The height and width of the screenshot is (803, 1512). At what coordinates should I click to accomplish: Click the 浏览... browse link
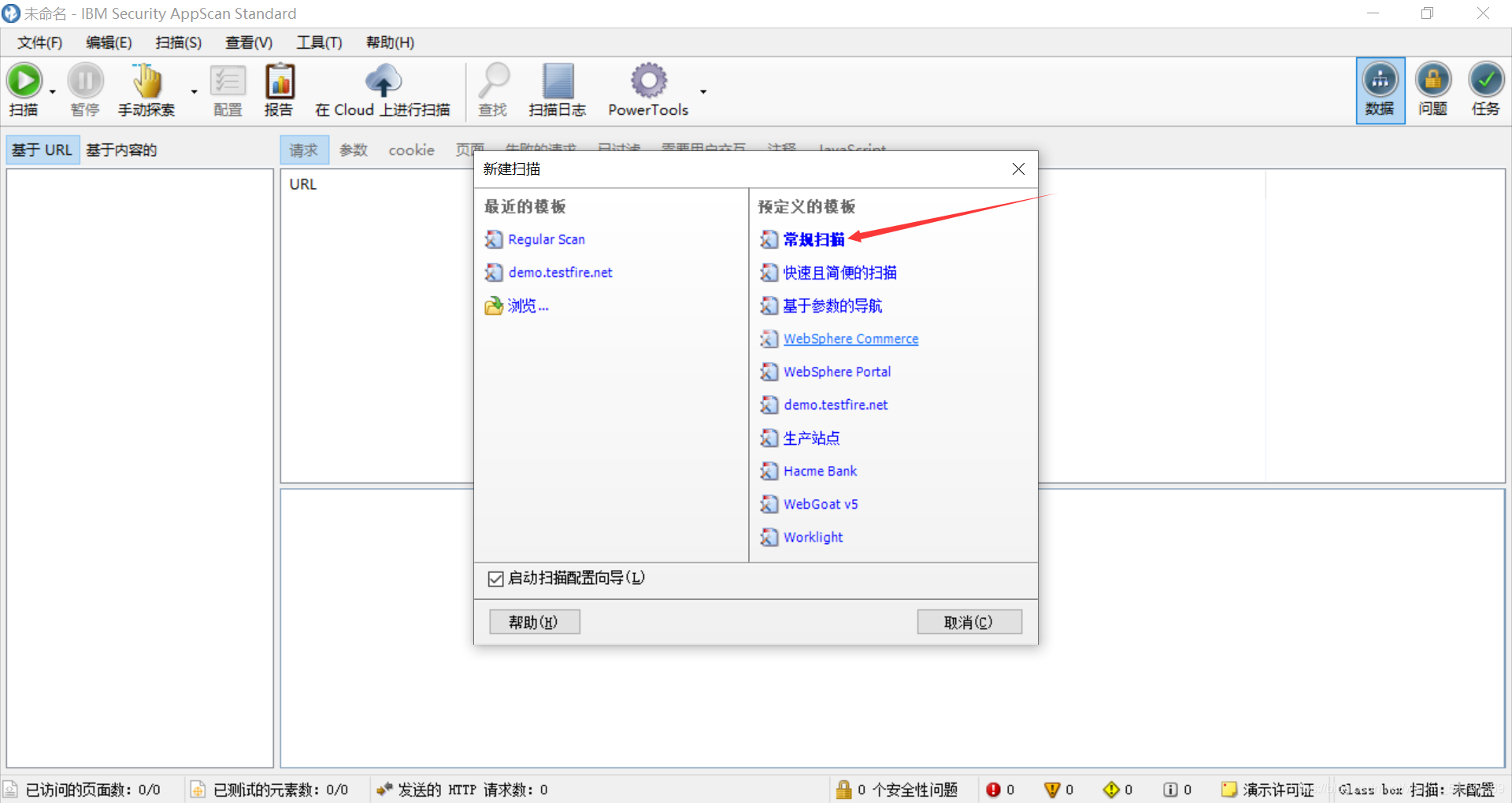coord(528,305)
